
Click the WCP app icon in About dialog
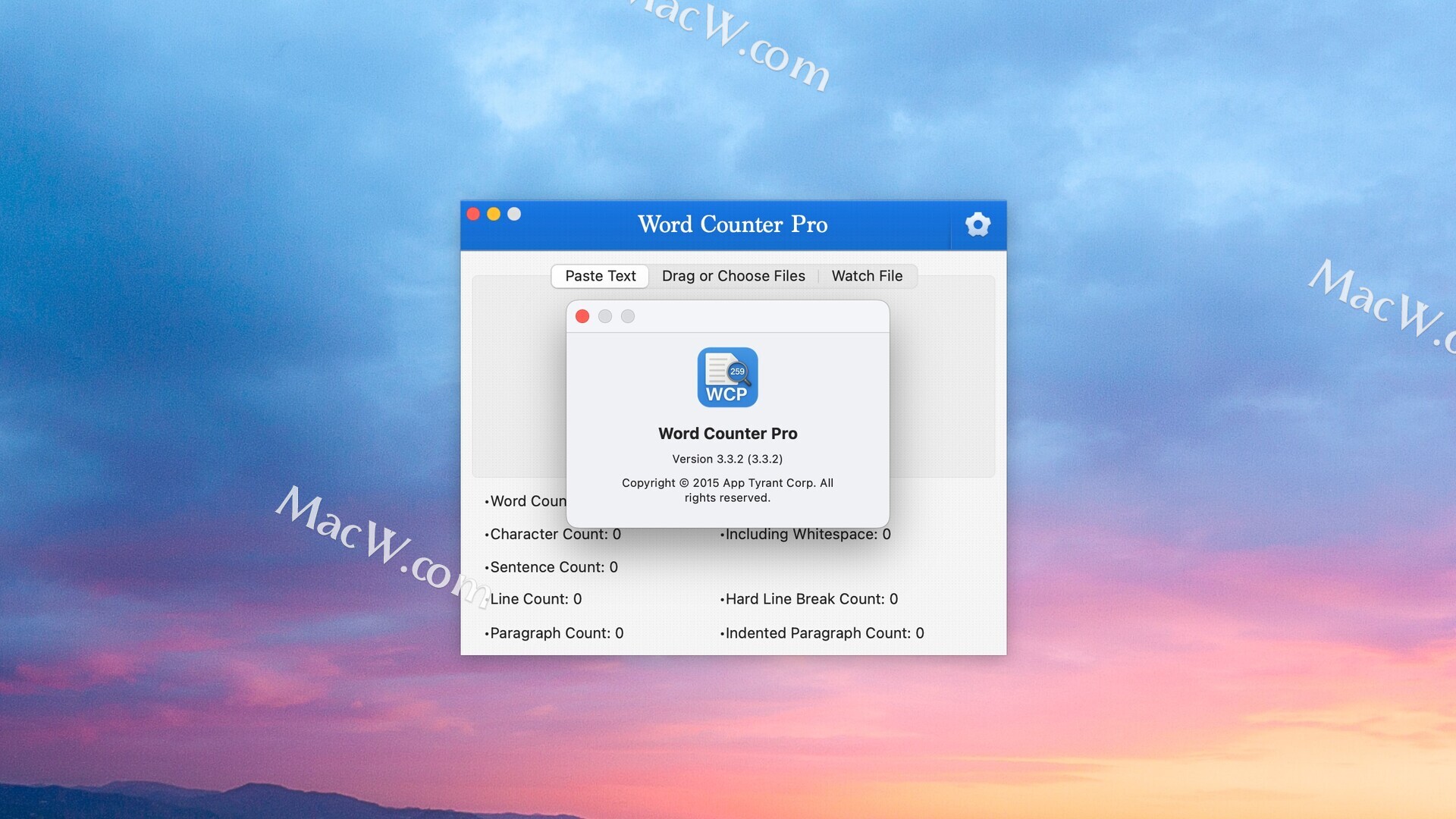pos(727,378)
